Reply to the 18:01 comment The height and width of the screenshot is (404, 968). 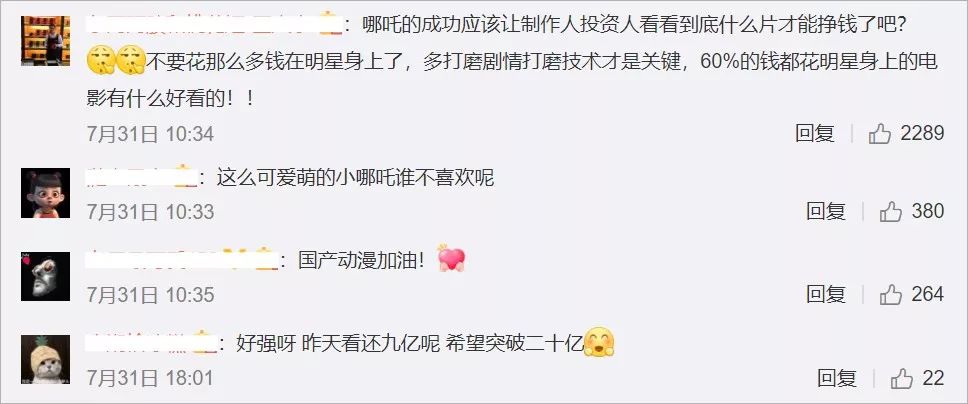[837, 377]
